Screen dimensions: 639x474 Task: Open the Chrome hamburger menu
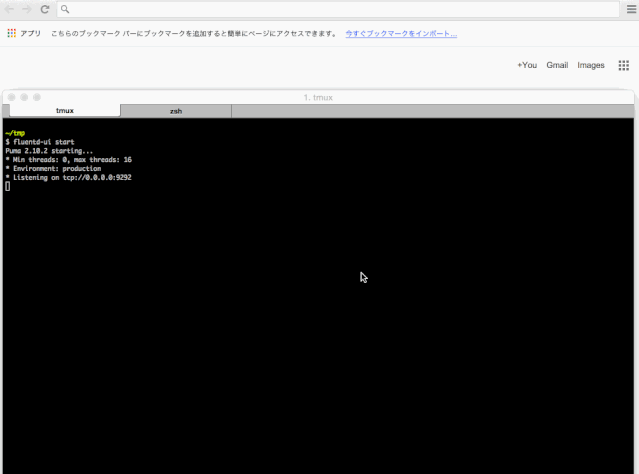pos(630,9)
